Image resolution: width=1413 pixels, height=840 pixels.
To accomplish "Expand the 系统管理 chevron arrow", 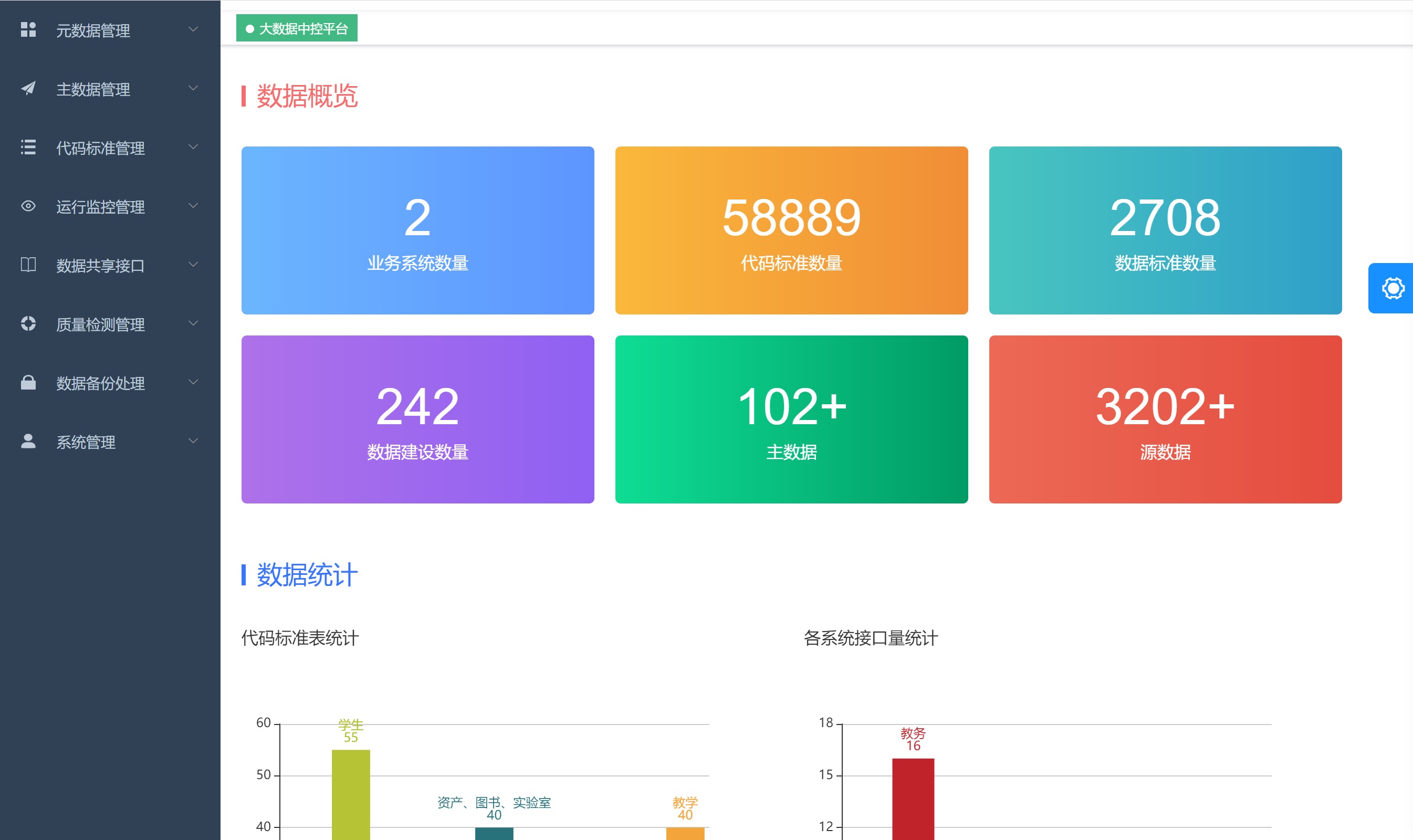I will click(x=193, y=440).
